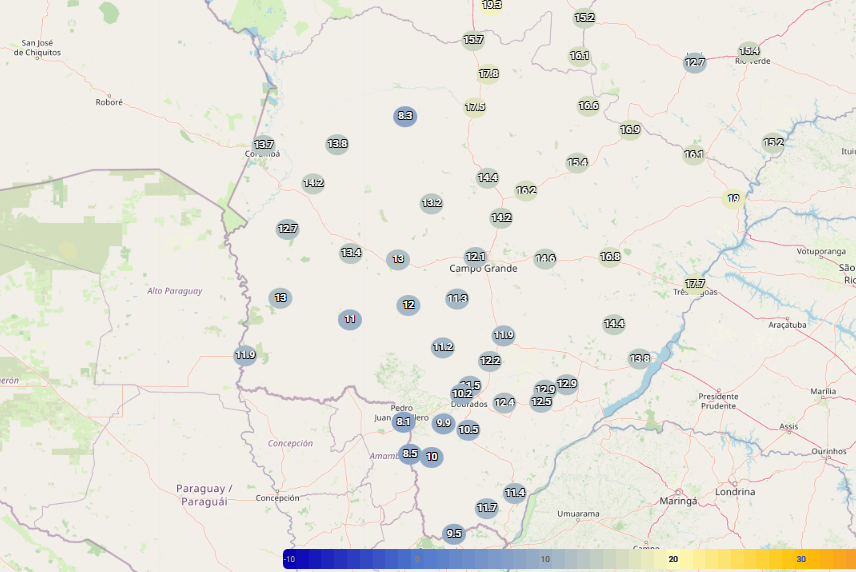Screen dimensions: 856x572
Task: Click the Paraguay / Paraguái country label
Action: click(204, 495)
